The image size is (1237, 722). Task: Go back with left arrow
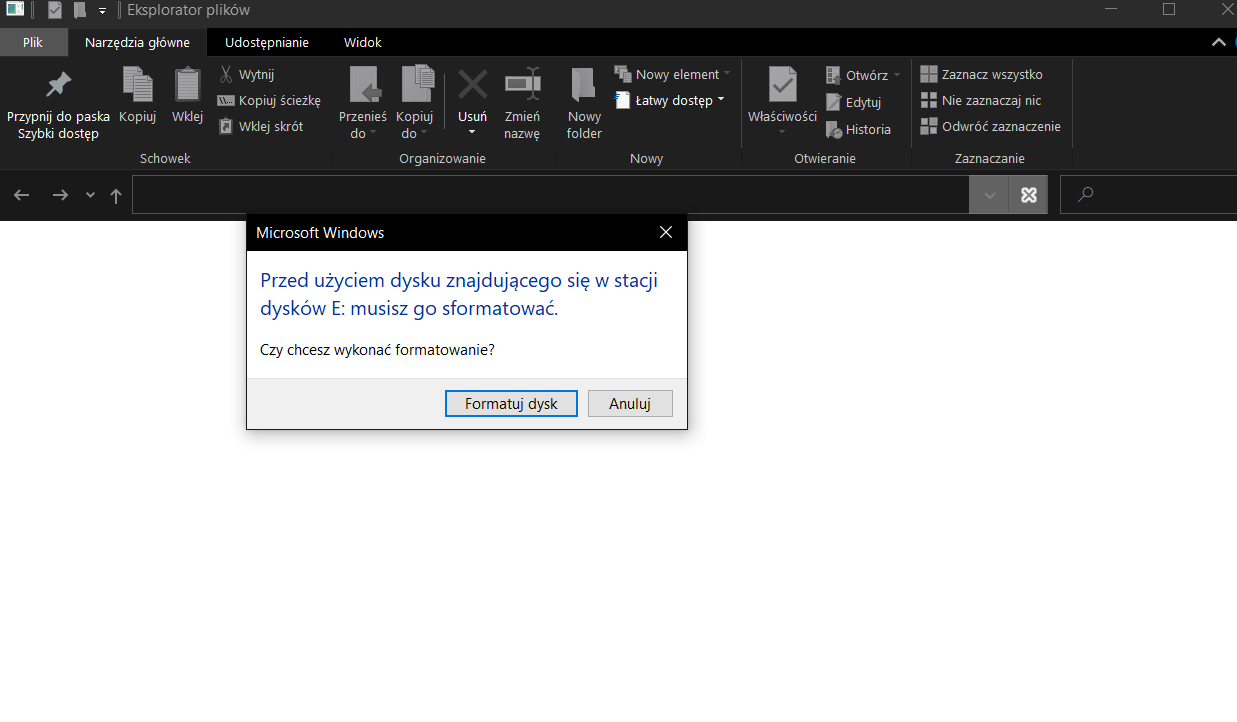pos(22,195)
